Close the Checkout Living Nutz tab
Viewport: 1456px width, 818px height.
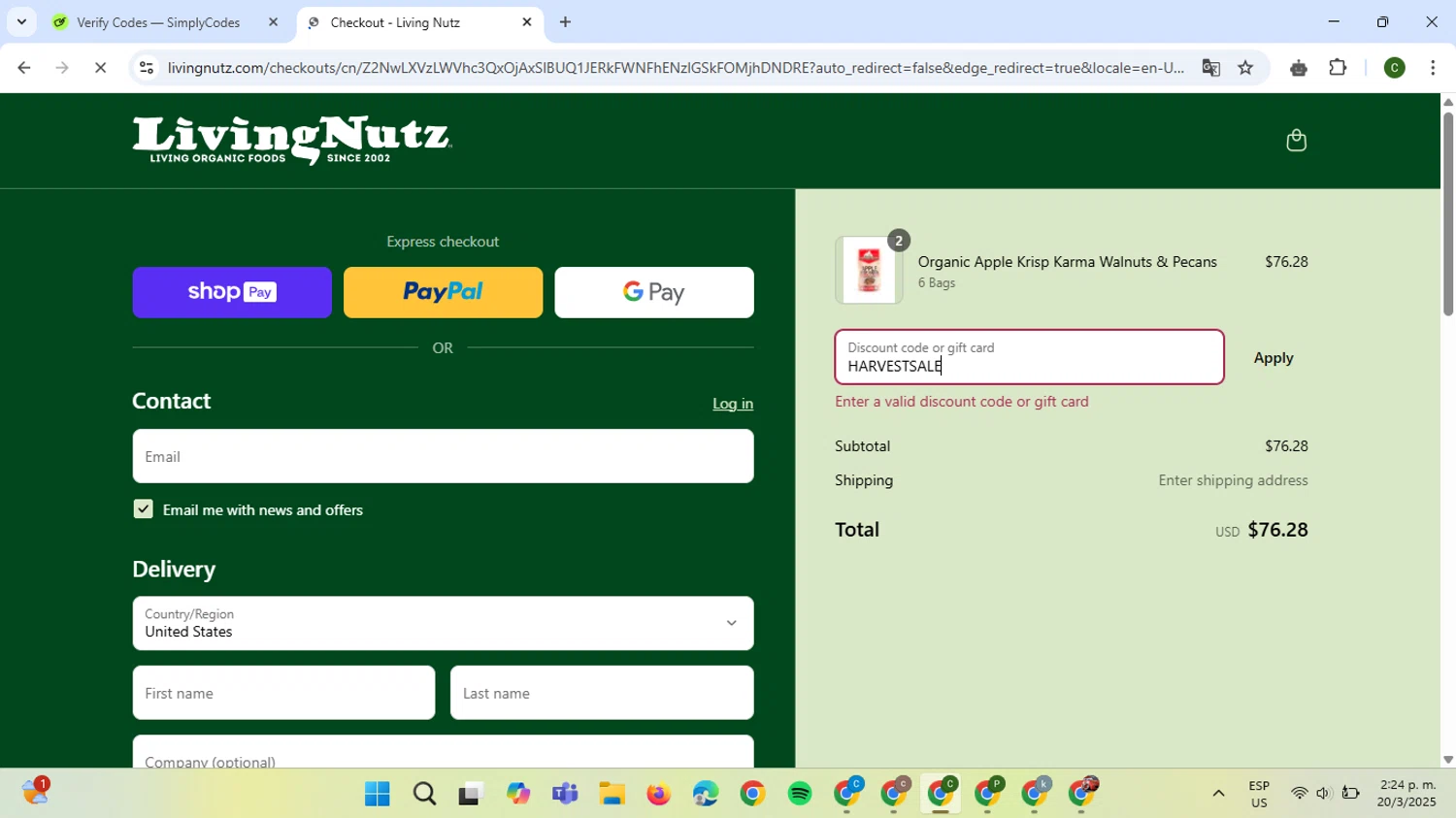point(527,21)
